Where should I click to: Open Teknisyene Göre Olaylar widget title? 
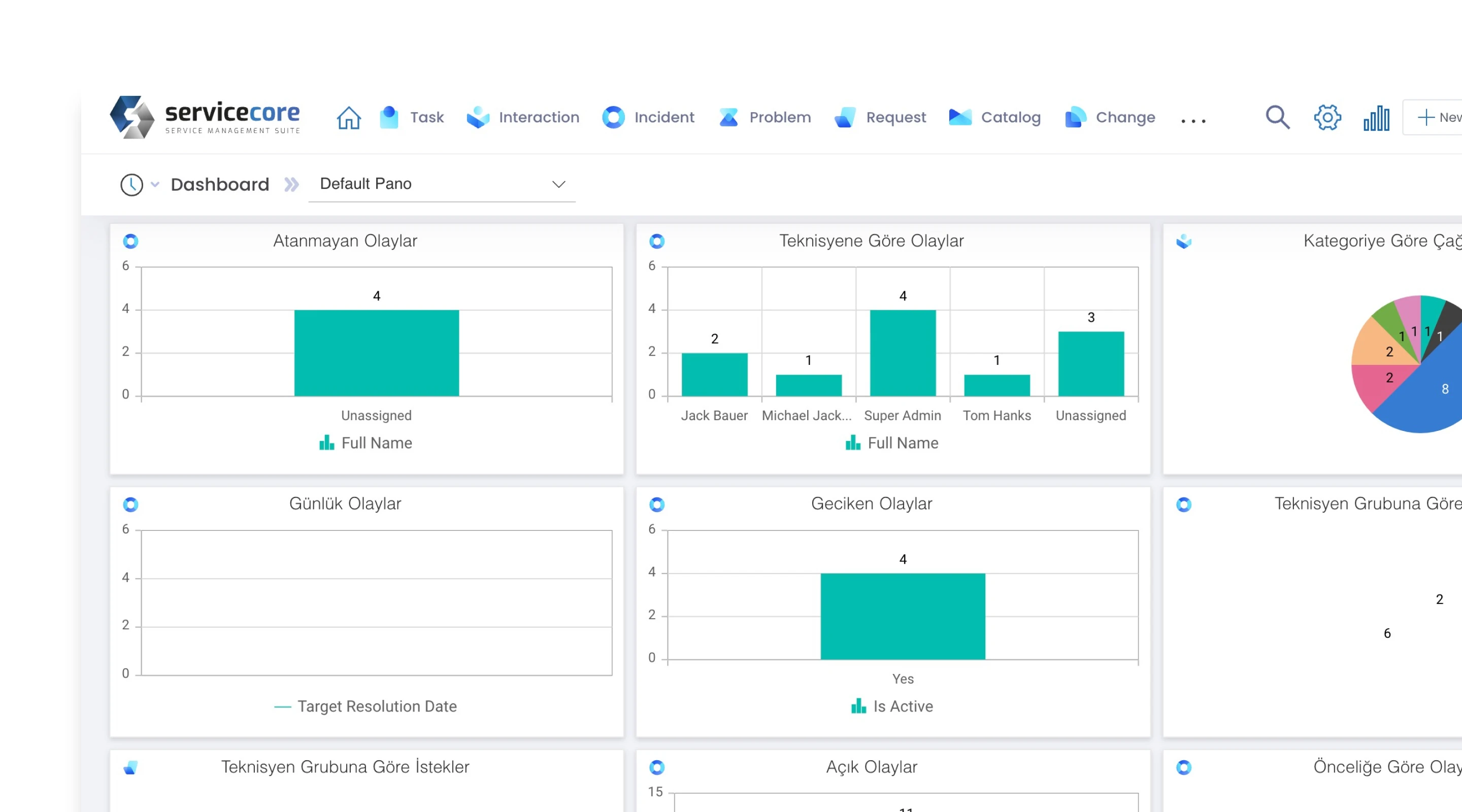point(871,241)
